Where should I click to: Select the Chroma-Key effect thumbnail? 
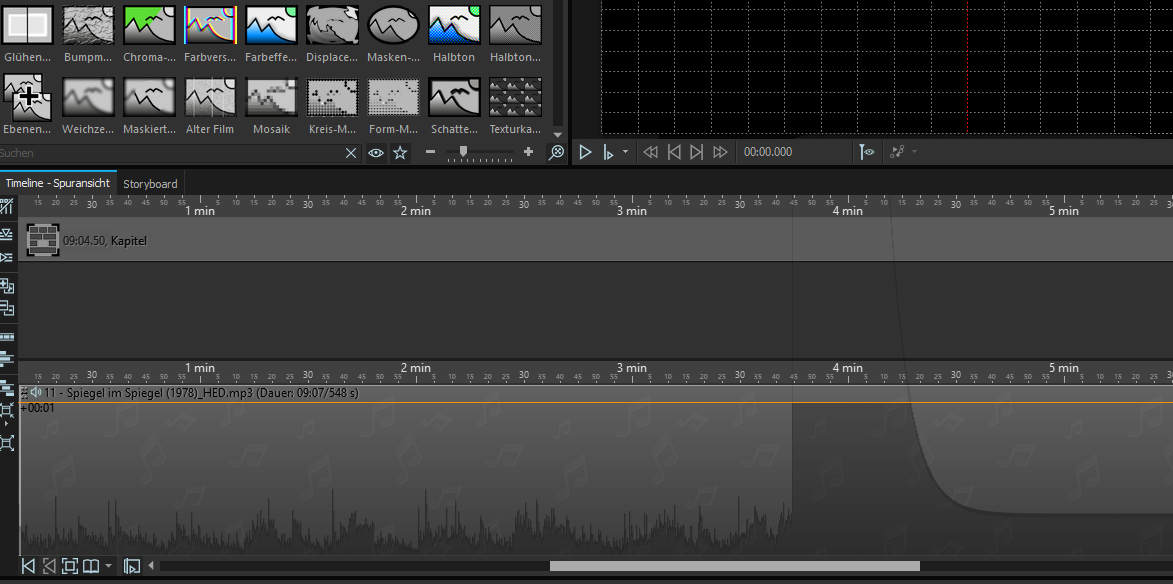point(148,25)
